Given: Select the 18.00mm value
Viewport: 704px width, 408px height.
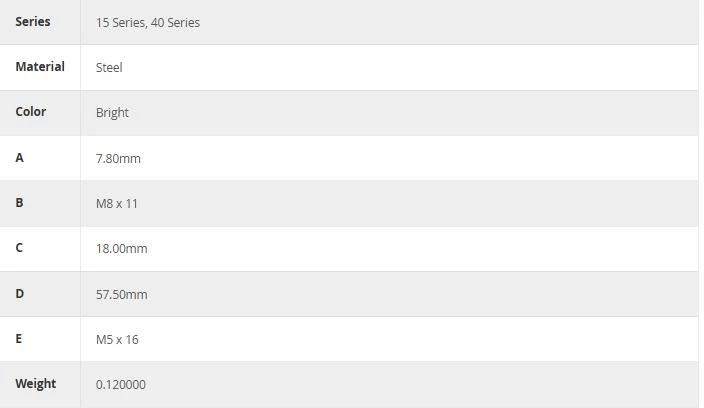Looking at the screenshot, I should pyautogui.click(x=122, y=249).
